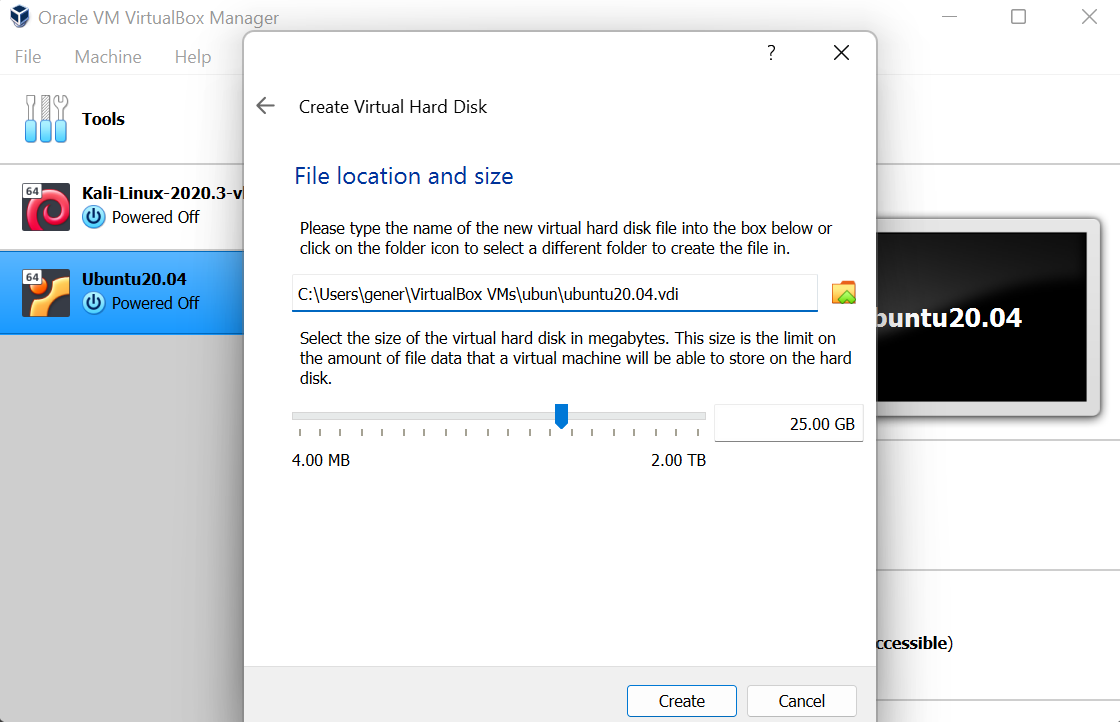Screen dimensions: 1120x722
Task: Click the folder icon to choose file location
Action: tap(844, 293)
